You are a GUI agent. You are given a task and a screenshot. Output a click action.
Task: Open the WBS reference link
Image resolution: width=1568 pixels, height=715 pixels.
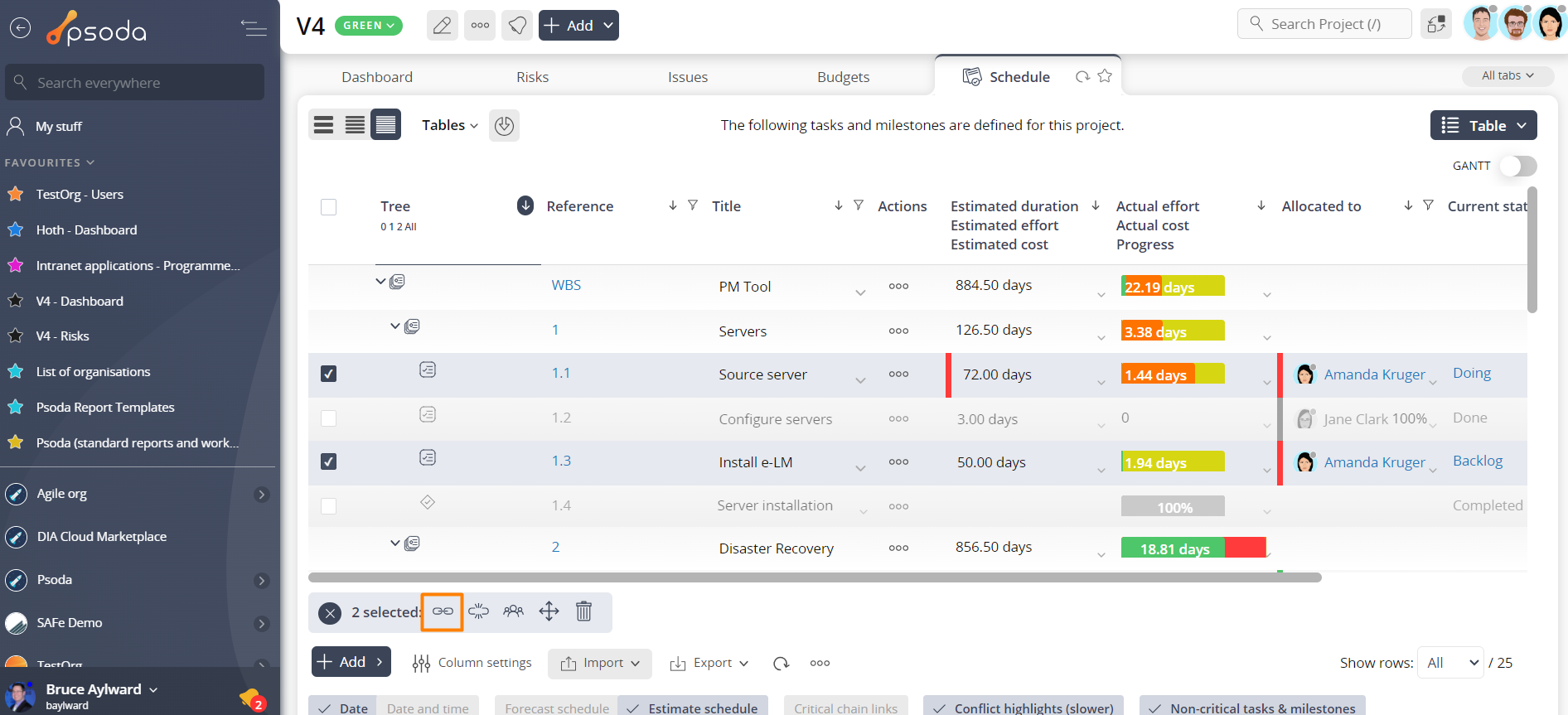pos(566,285)
